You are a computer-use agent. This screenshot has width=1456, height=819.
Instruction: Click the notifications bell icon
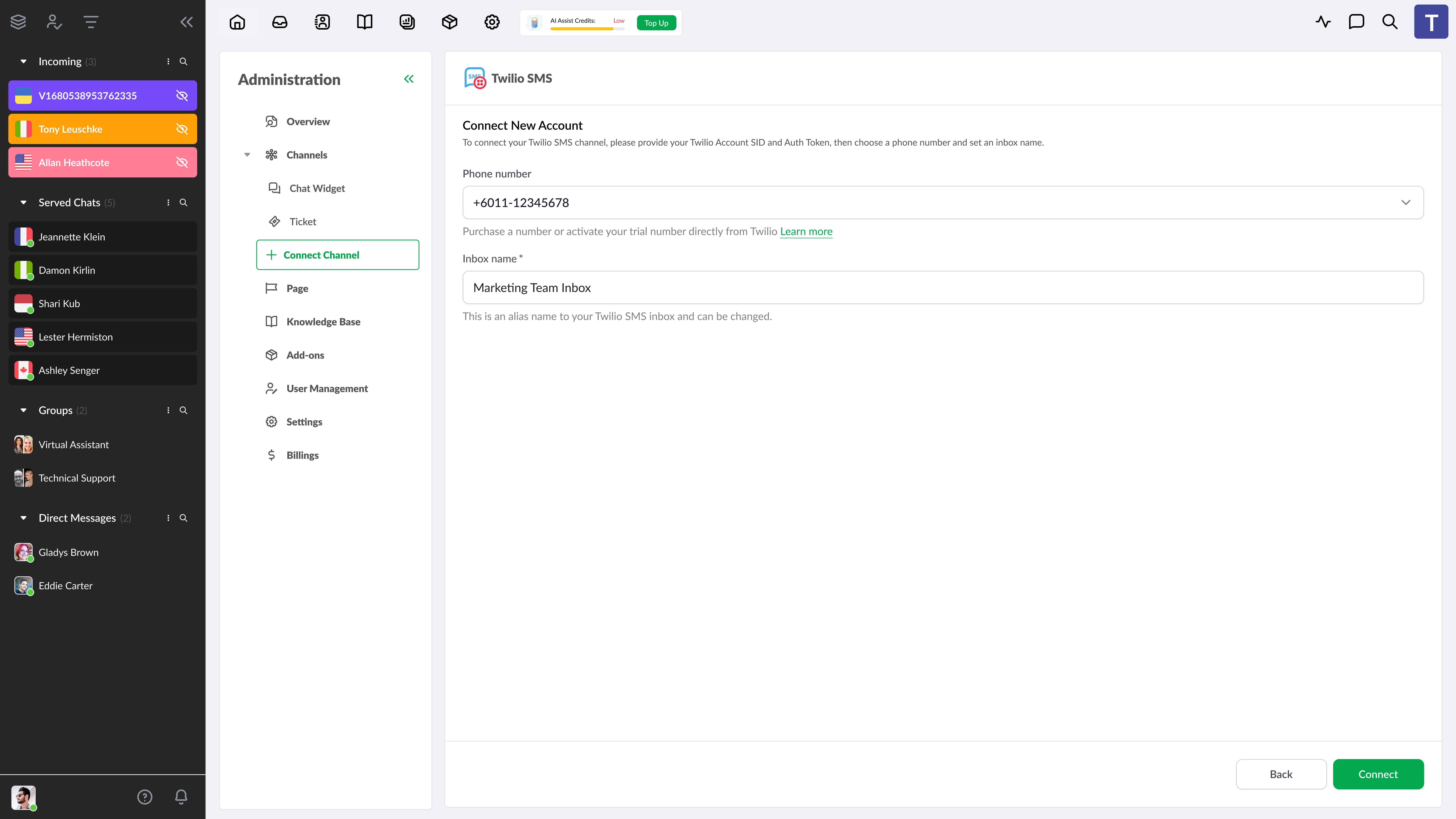coord(181,797)
